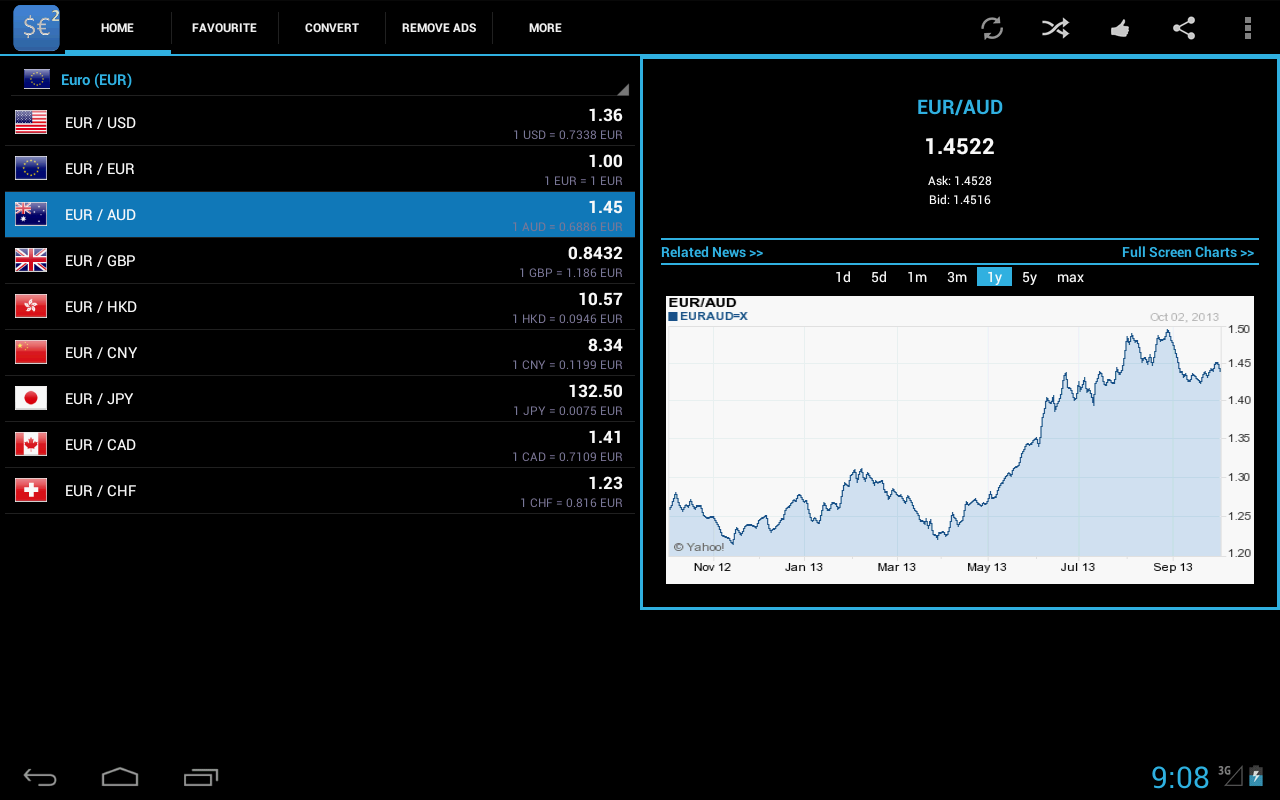Screen dimensions: 1280x800
Task: Expand the Euro (EUR) base currency dropdown
Action: point(320,79)
